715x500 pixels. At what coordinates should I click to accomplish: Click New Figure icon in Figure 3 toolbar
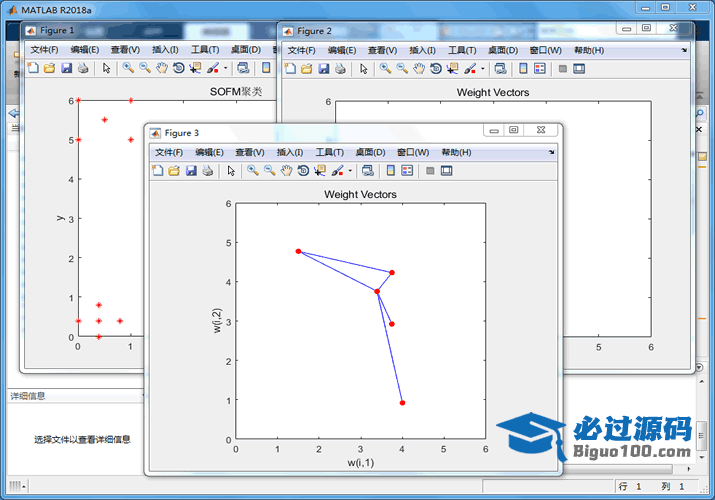coord(157,171)
